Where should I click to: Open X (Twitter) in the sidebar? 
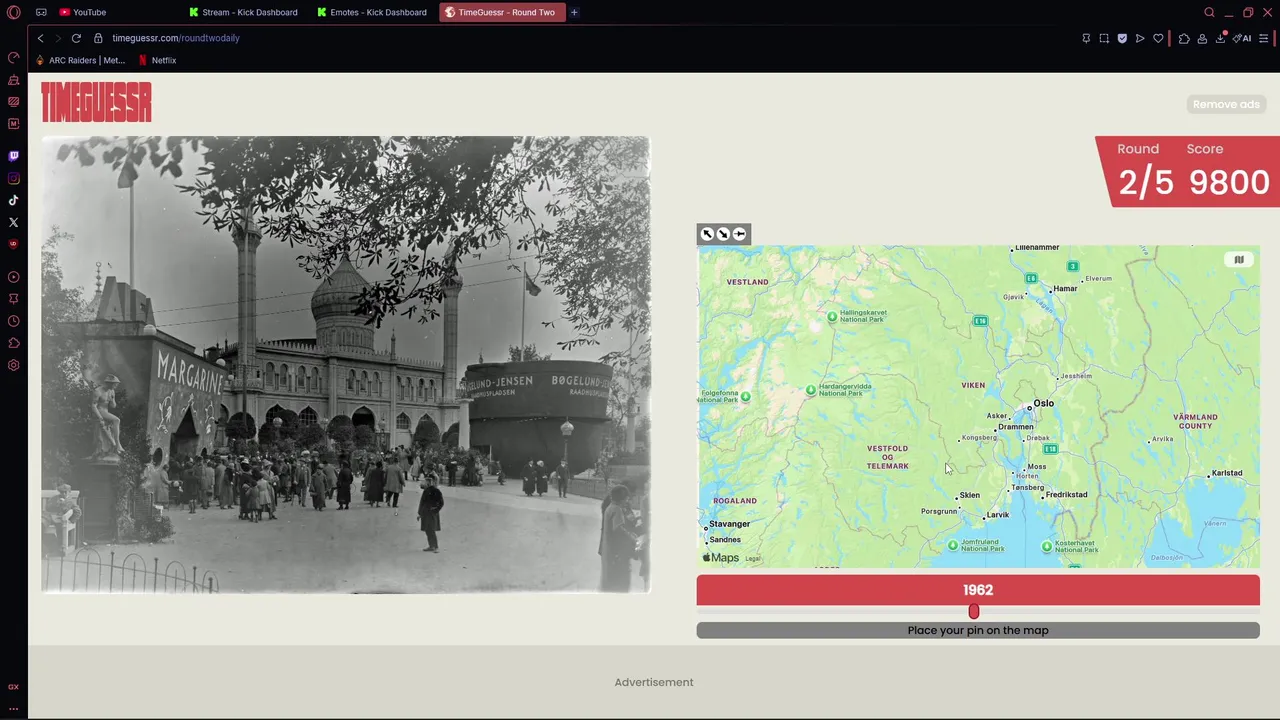coord(14,222)
